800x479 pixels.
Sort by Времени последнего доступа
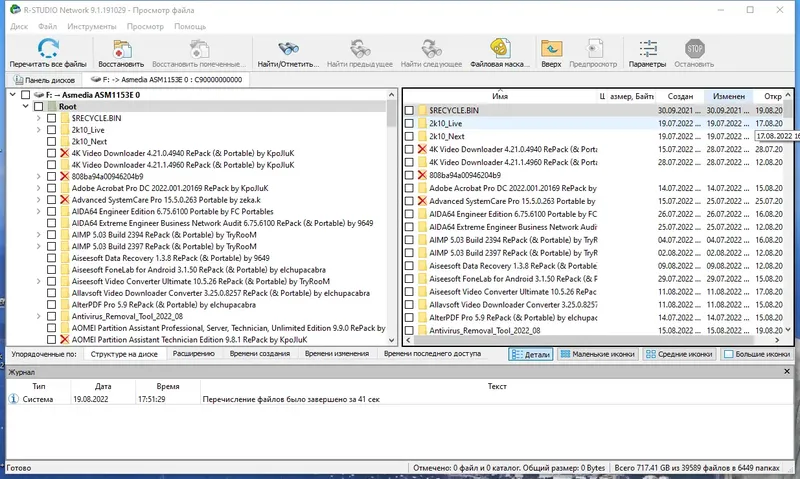tap(432, 354)
